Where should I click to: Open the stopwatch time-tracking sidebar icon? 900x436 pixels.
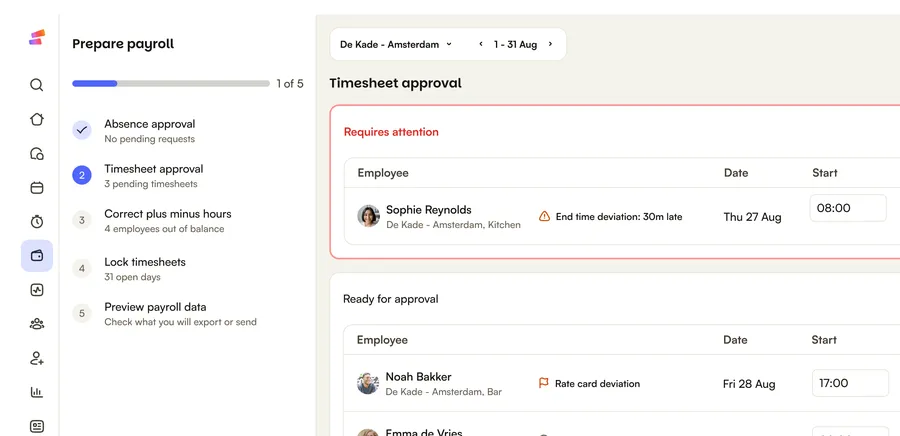coord(37,221)
